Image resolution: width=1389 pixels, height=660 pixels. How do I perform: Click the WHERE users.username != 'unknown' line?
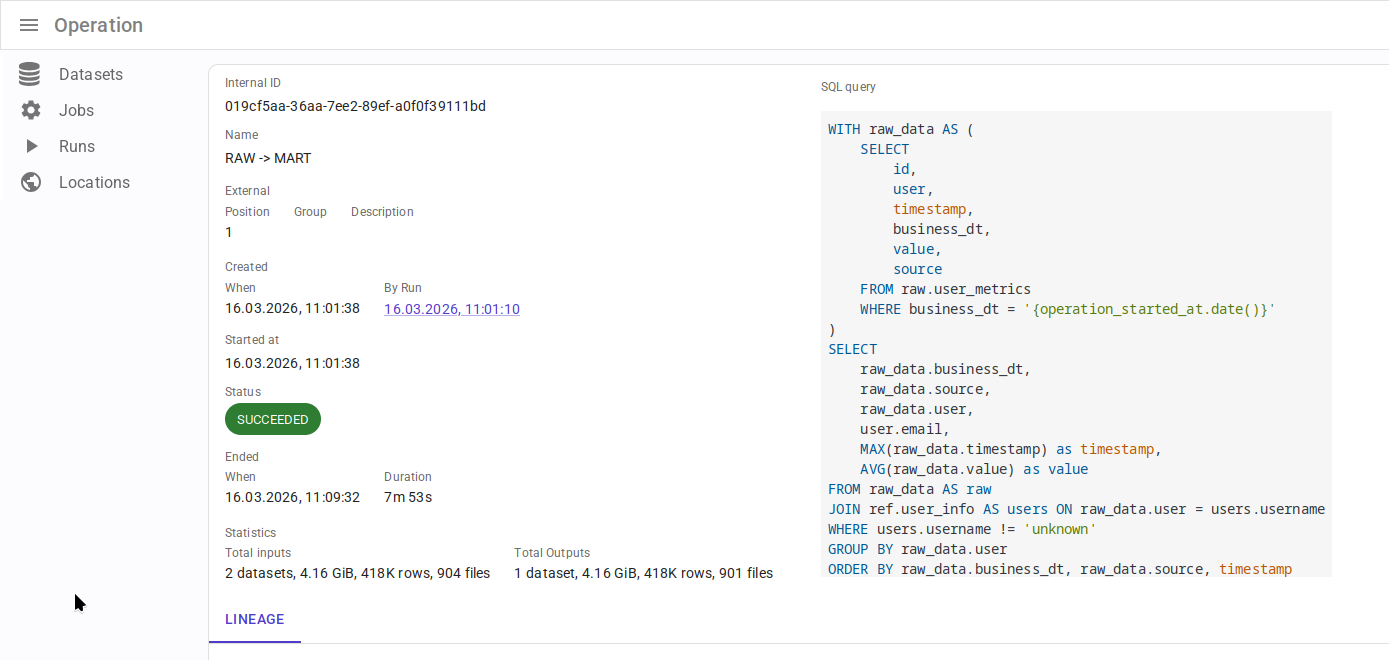pos(962,529)
